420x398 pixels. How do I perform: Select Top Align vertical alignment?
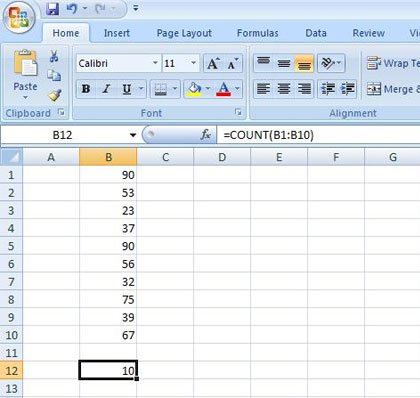coord(264,63)
